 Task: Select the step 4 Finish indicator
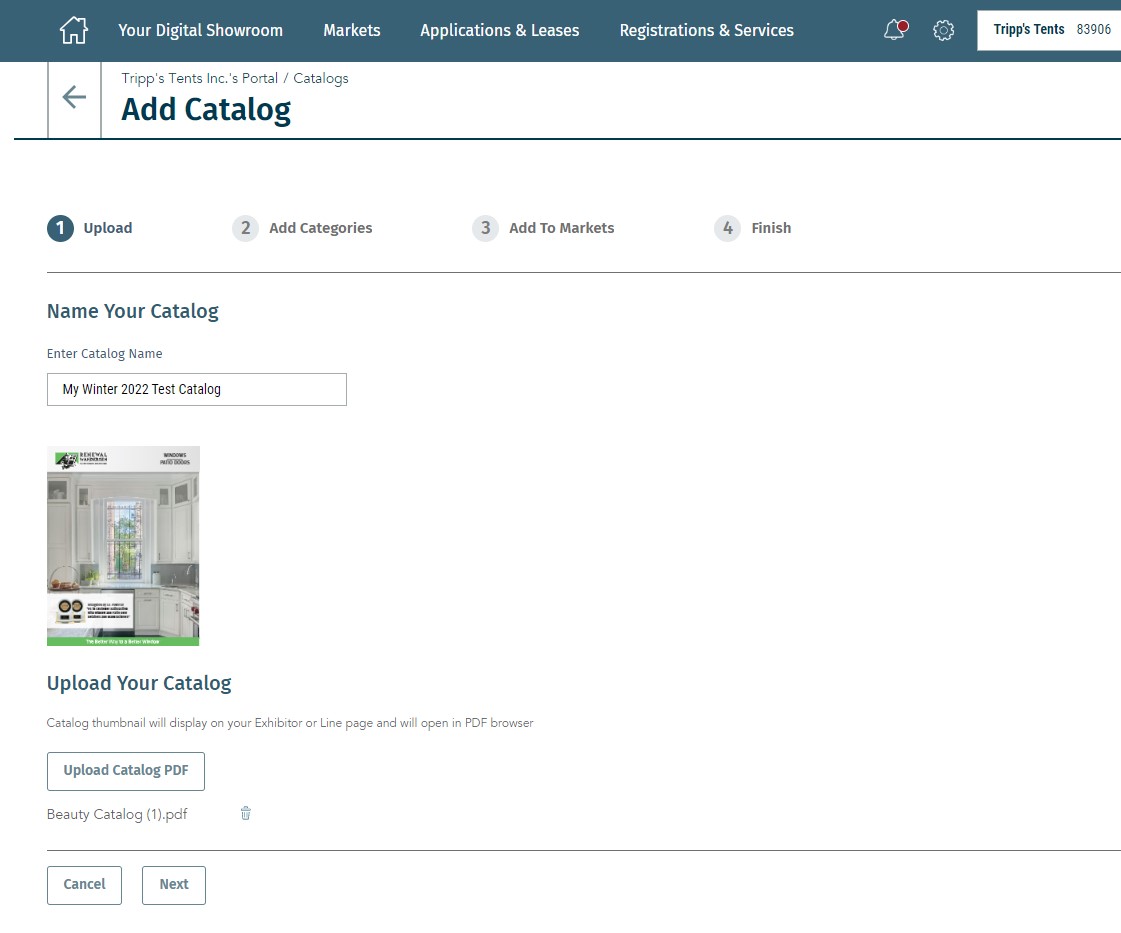pos(753,228)
